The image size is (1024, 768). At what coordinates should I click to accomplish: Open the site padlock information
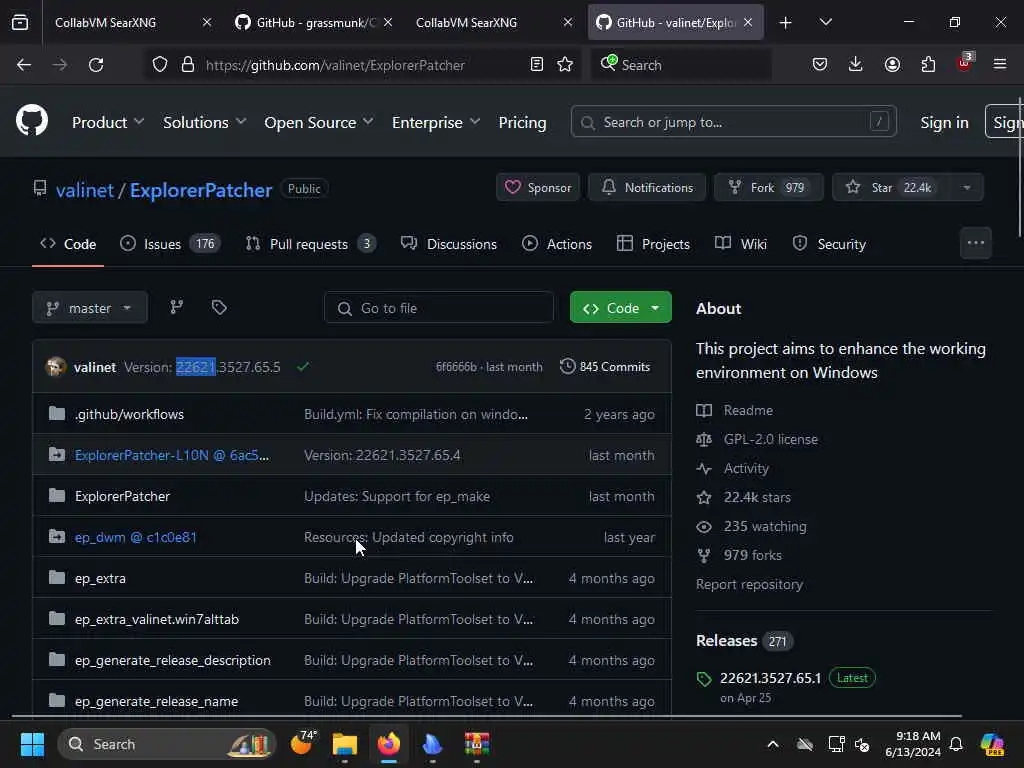click(188, 65)
